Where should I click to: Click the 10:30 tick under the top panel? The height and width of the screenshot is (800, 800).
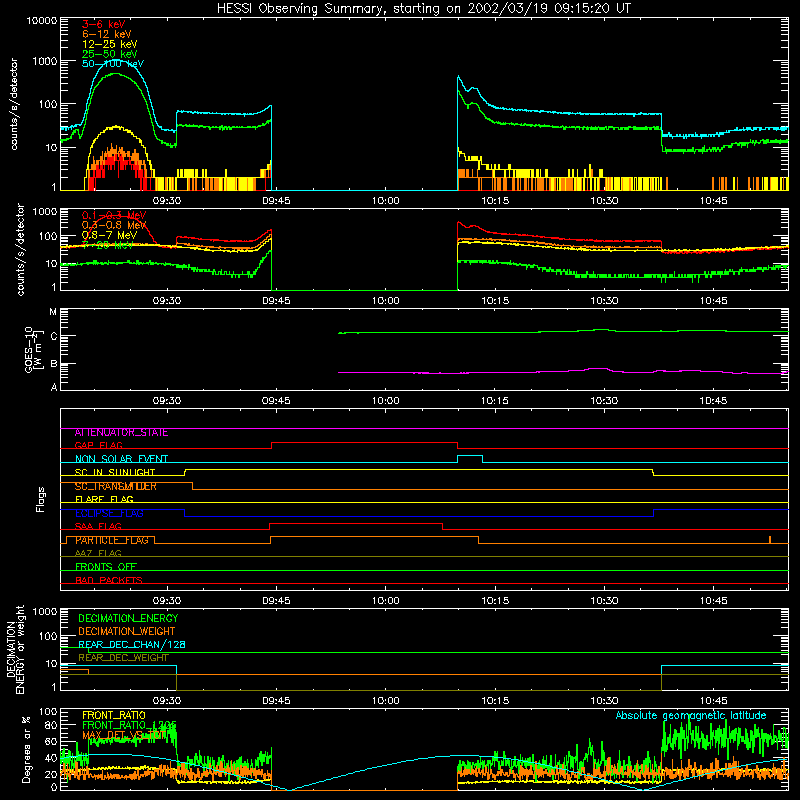(605, 201)
